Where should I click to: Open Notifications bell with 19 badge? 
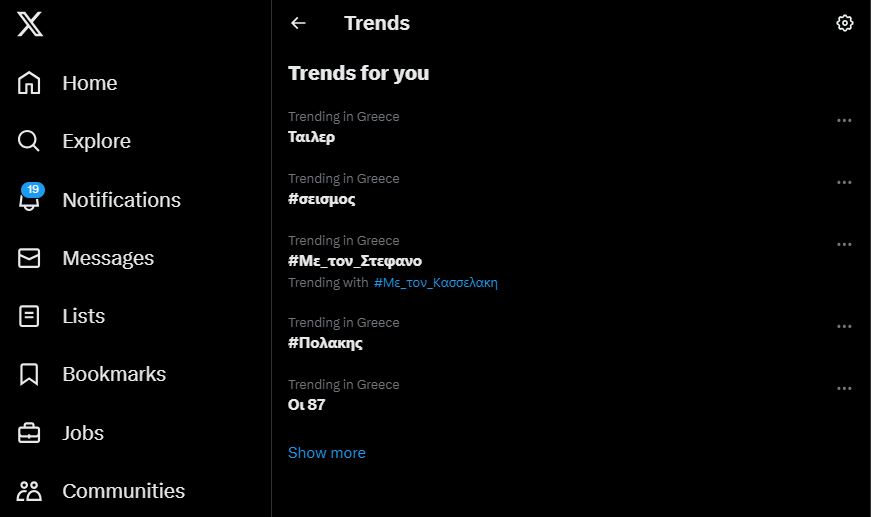(x=30, y=199)
